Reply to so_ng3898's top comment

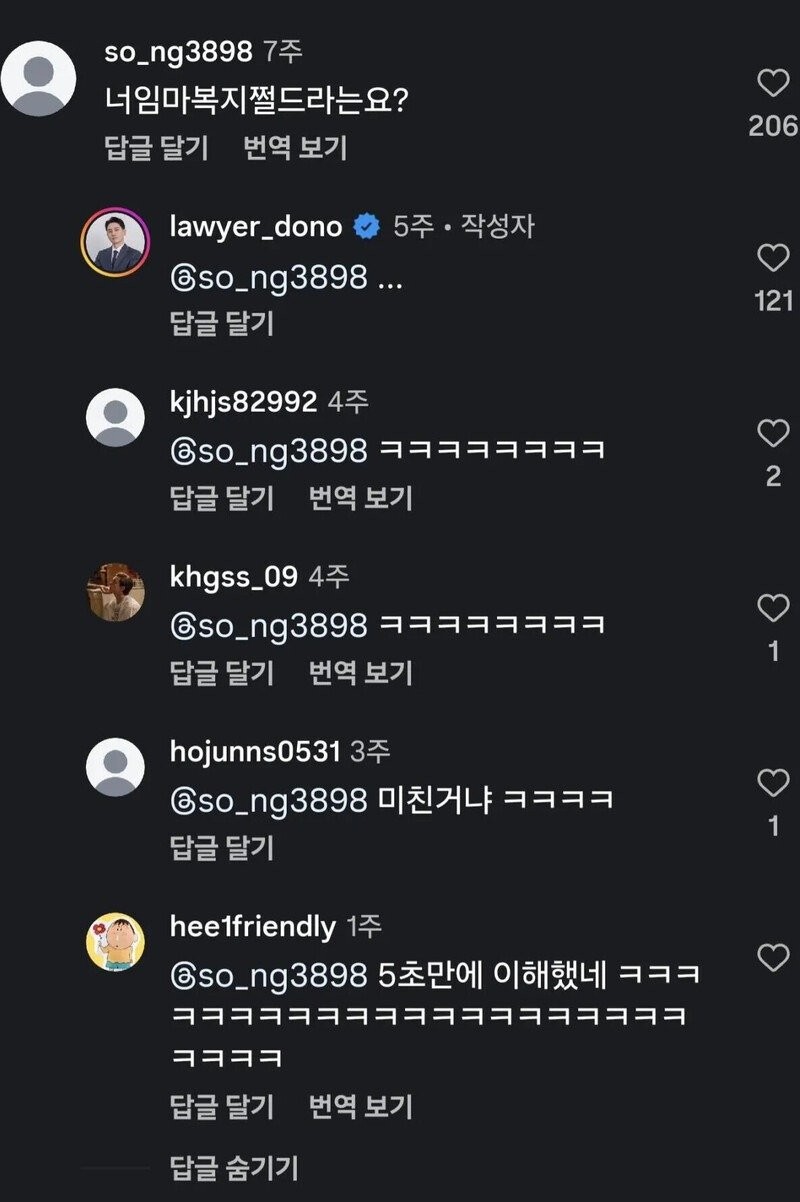(156, 148)
